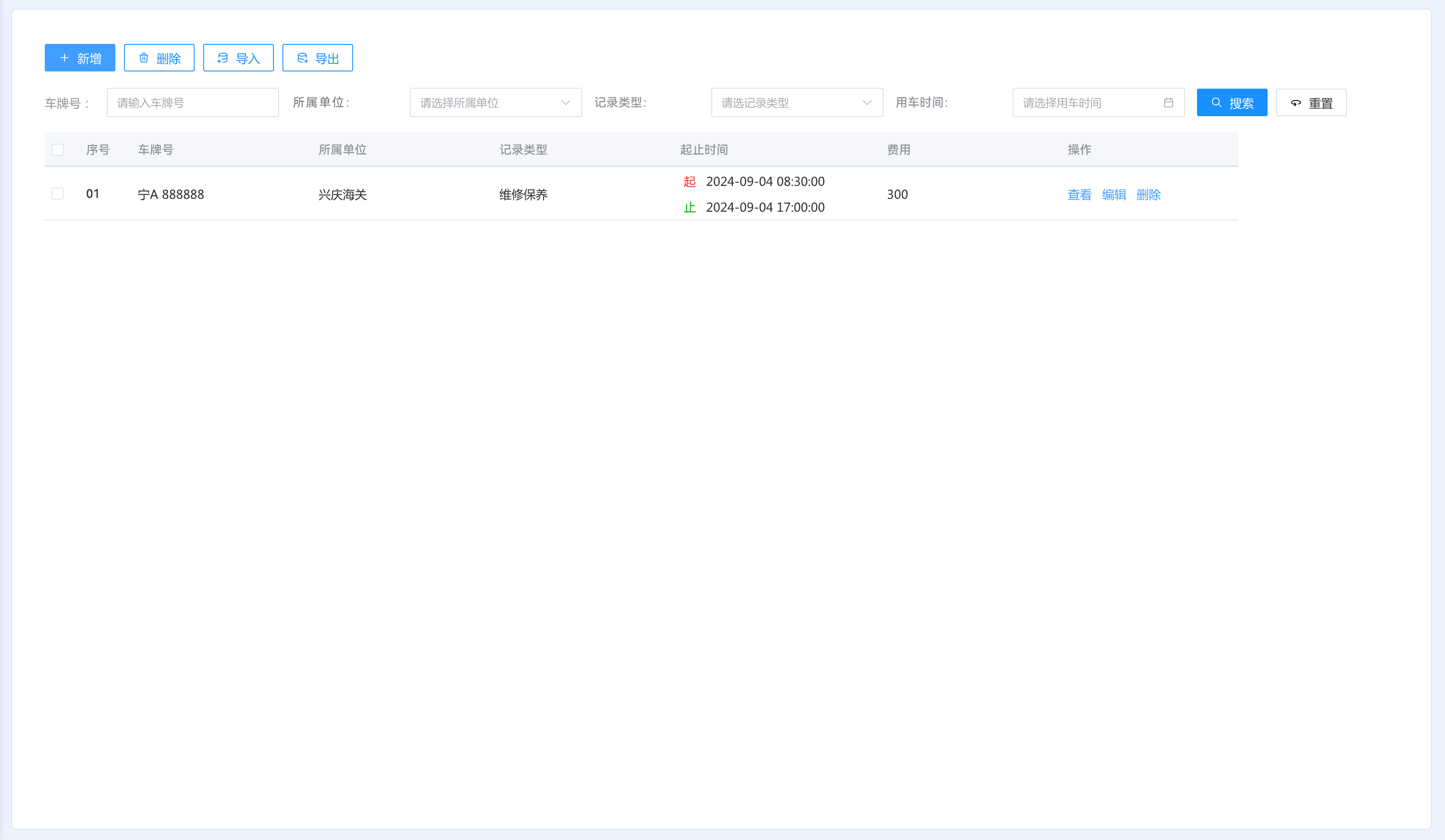The image size is (1445, 840).
Task: Click the 用车时间 date picker field
Action: tap(1089, 102)
